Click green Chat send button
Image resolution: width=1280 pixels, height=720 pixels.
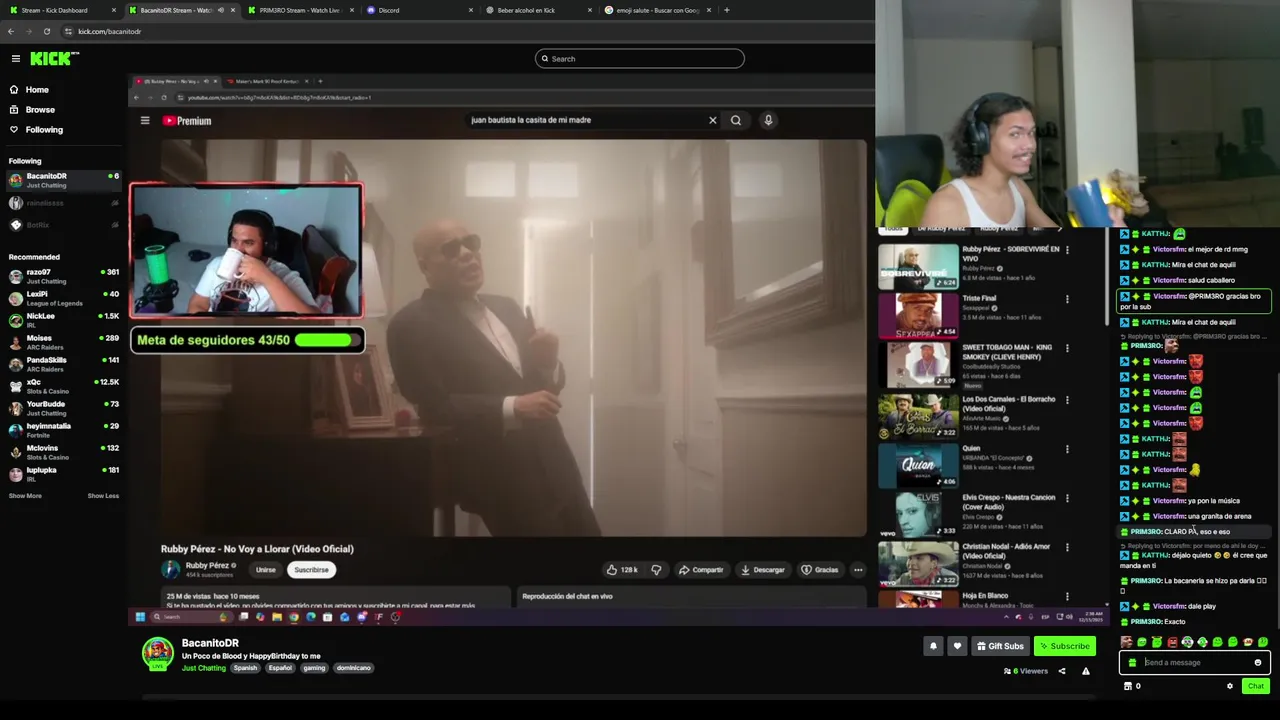pos(1256,686)
